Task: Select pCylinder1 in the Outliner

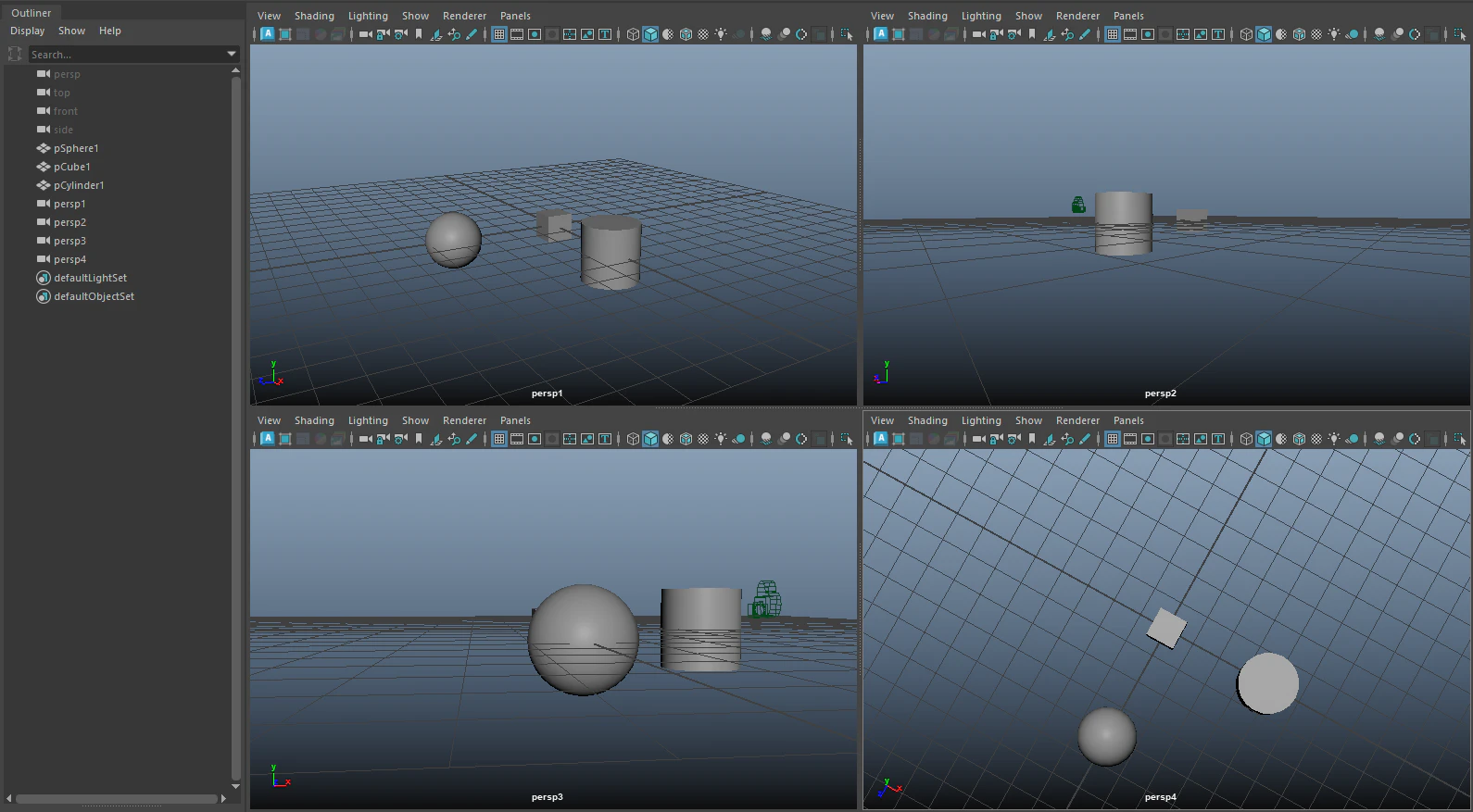Action: click(x=79, y=185)
